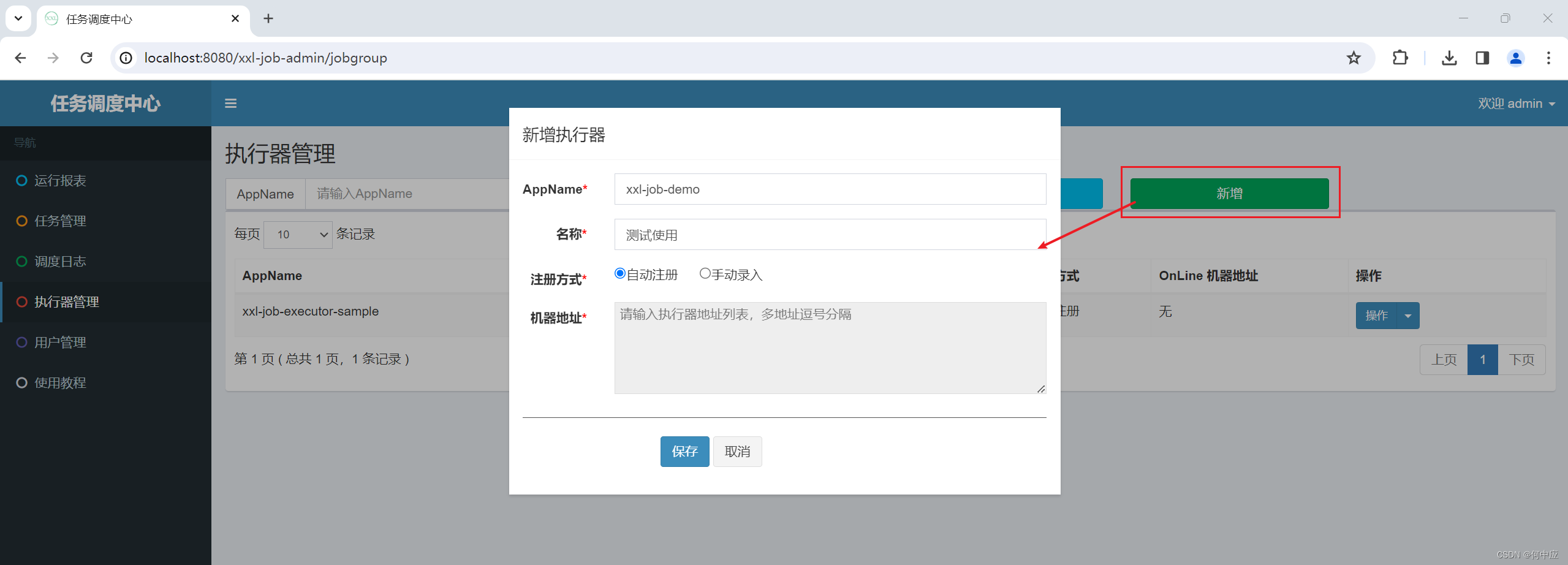The height and width of the screenshot is (565, 1568).
Task: Open a new browser tab
Action: pos(268,18)
